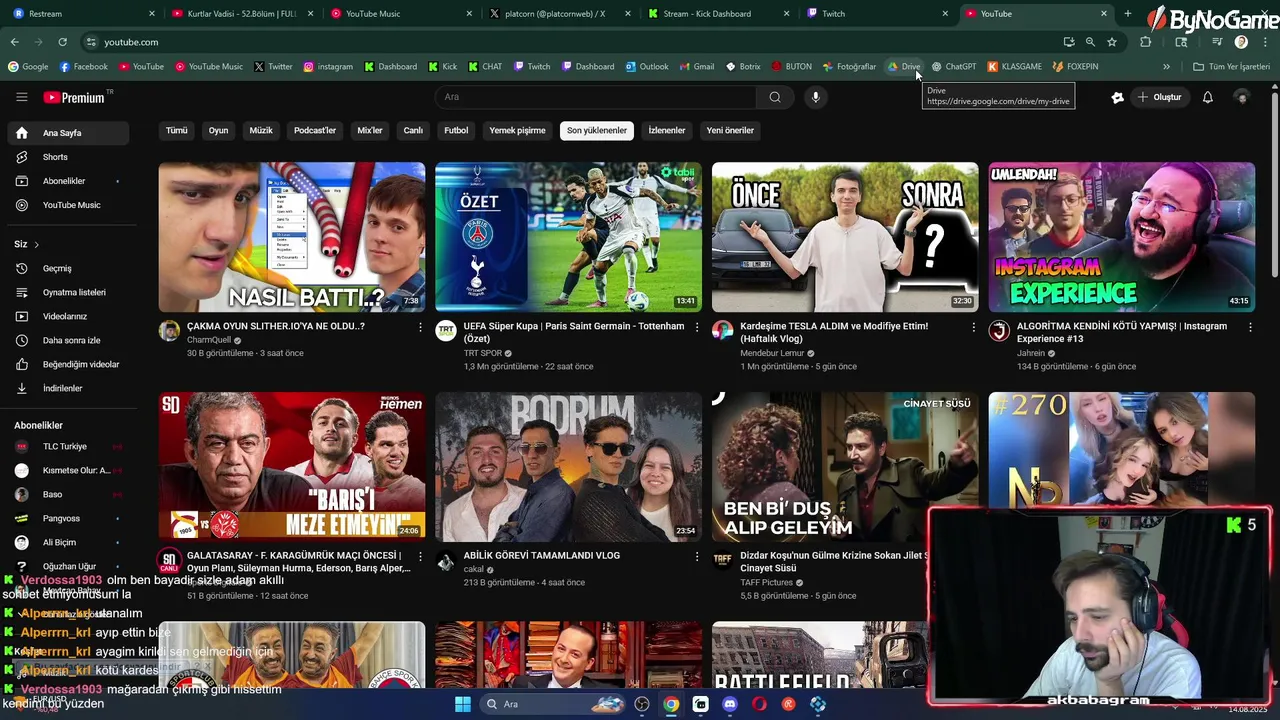
Task: Open Windows Start menu
Action: click(463, 704)
